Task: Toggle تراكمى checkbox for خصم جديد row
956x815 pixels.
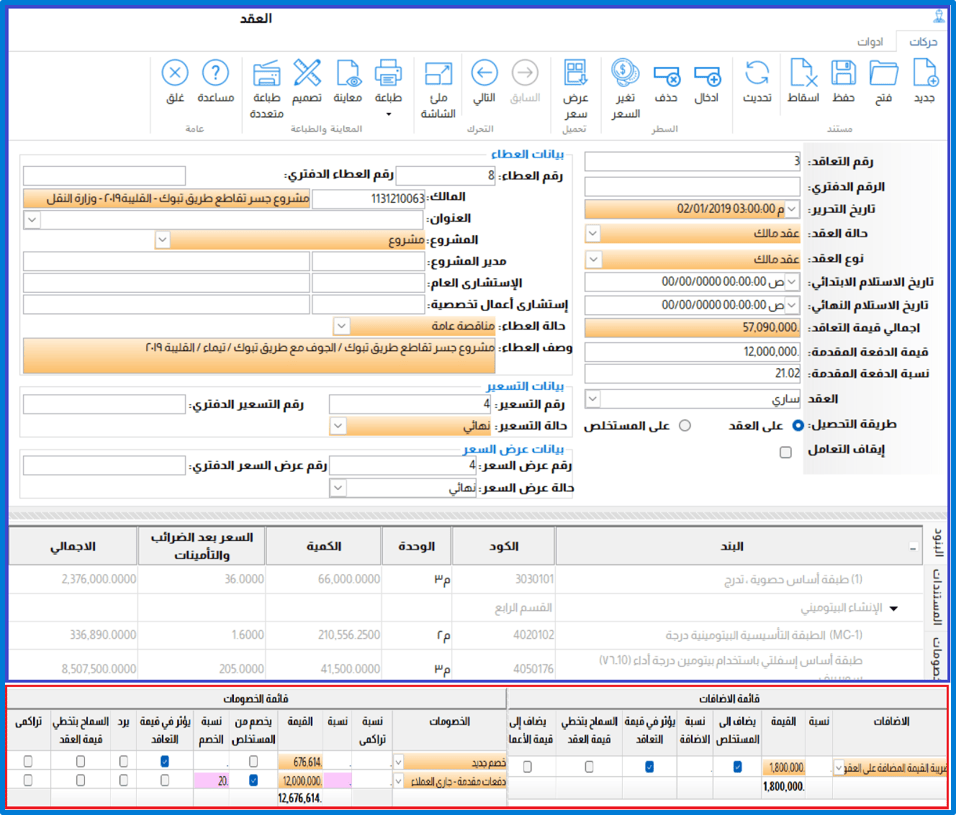Action: coord(28,761)
